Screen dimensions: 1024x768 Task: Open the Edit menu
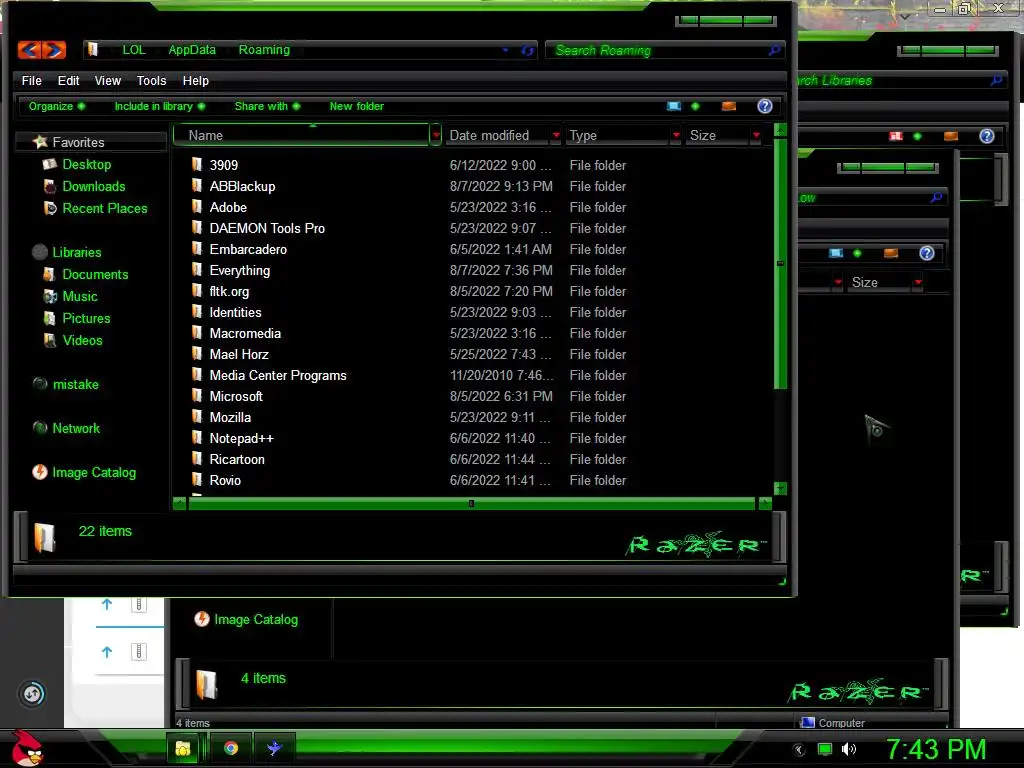(69, 81)
